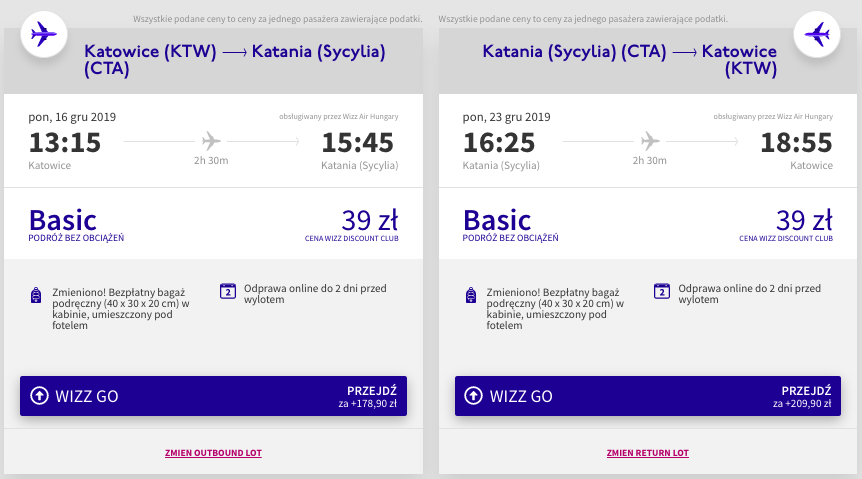Click the grey plane icon on 13:15 flight line
Image resolution: width=862 pixels, height=479 pixels.
(x=211, y=141)
